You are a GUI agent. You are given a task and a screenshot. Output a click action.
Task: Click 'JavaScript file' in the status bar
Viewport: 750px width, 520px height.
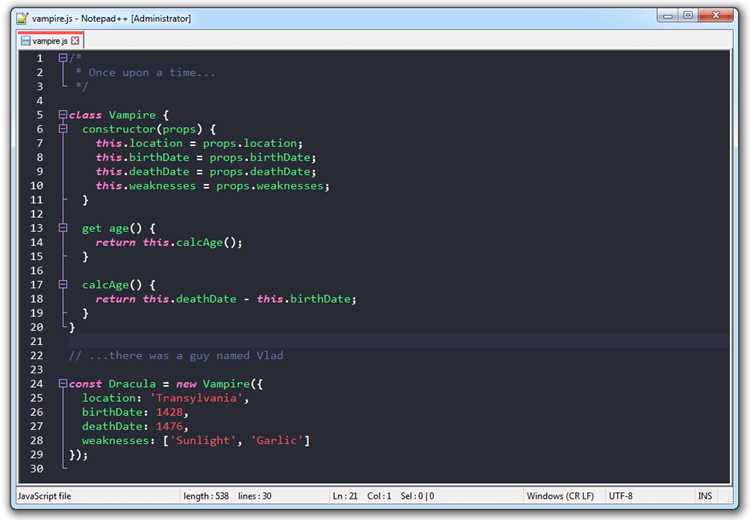[x=44, y=496]
